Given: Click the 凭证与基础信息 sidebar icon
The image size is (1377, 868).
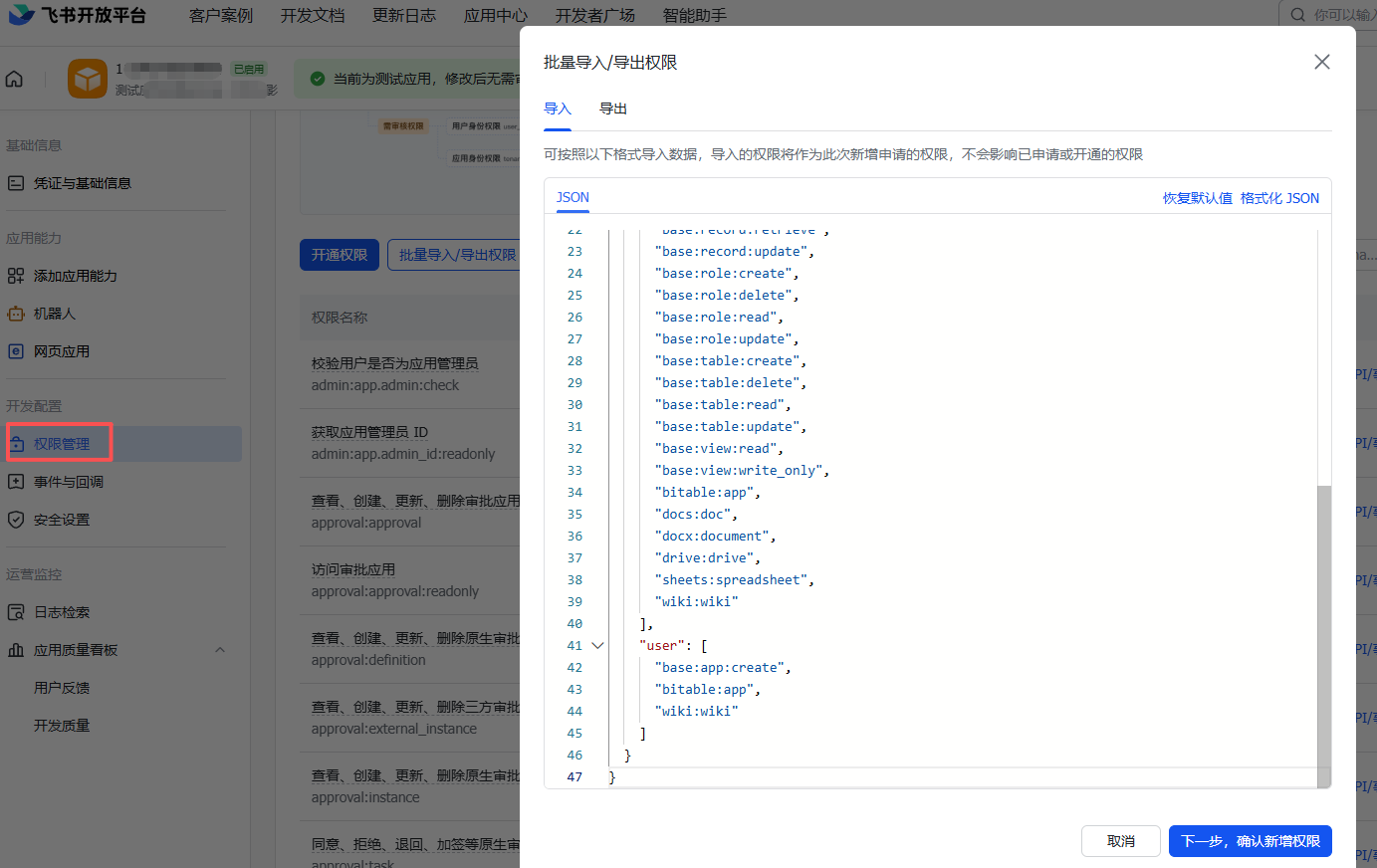Looking at the screenshot, I should tap(16, 183).
